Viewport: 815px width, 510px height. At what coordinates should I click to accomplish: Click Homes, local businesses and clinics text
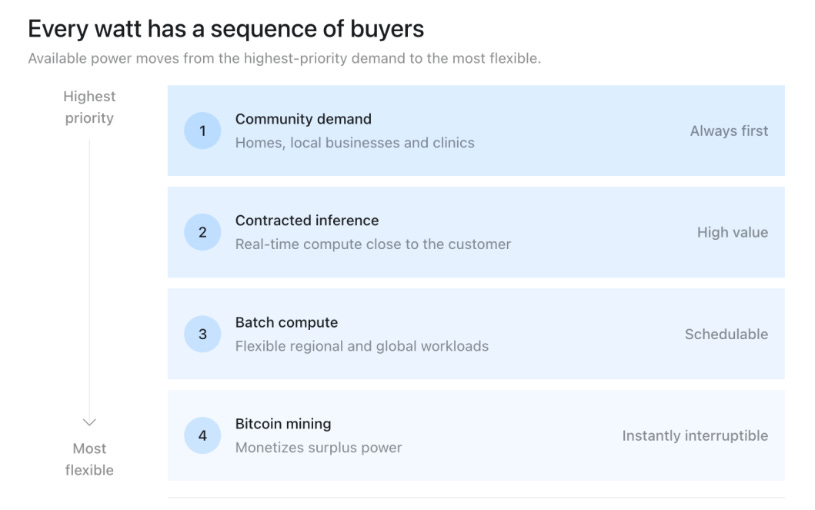coord(354,143)
